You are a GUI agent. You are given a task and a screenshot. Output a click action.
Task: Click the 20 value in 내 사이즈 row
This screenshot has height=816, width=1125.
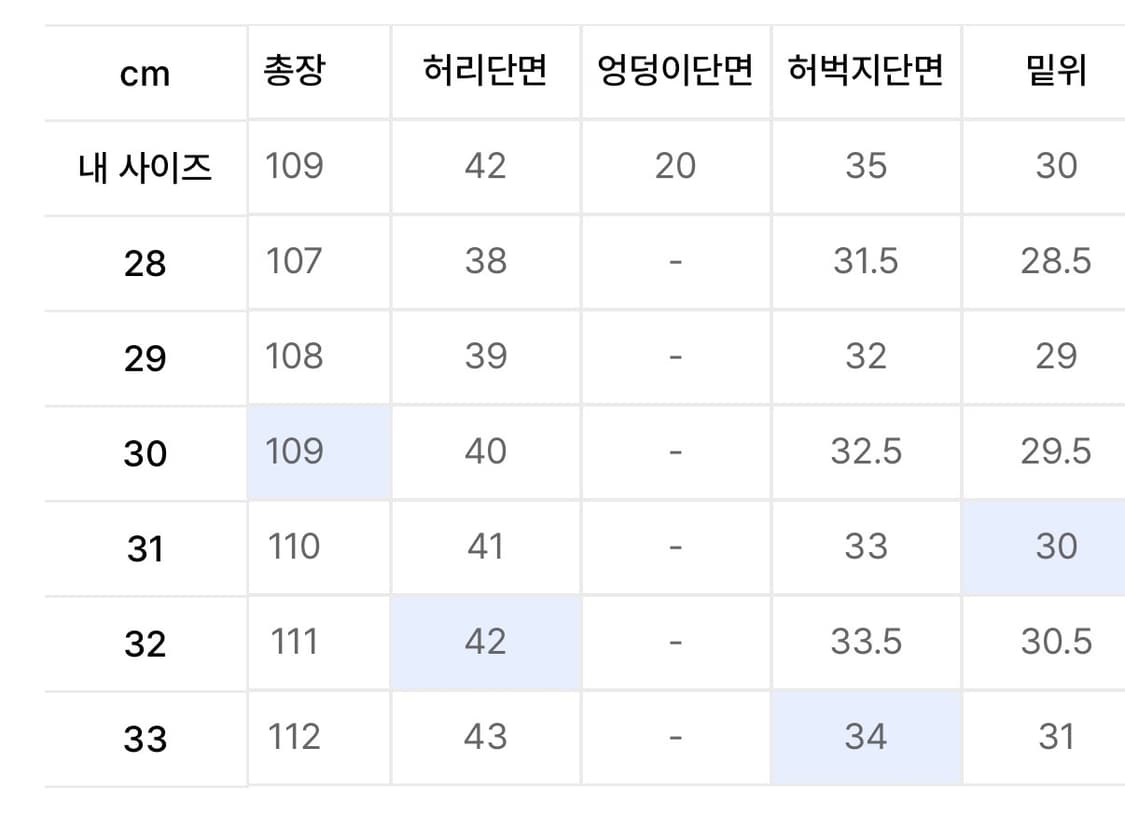pos(675,166)
